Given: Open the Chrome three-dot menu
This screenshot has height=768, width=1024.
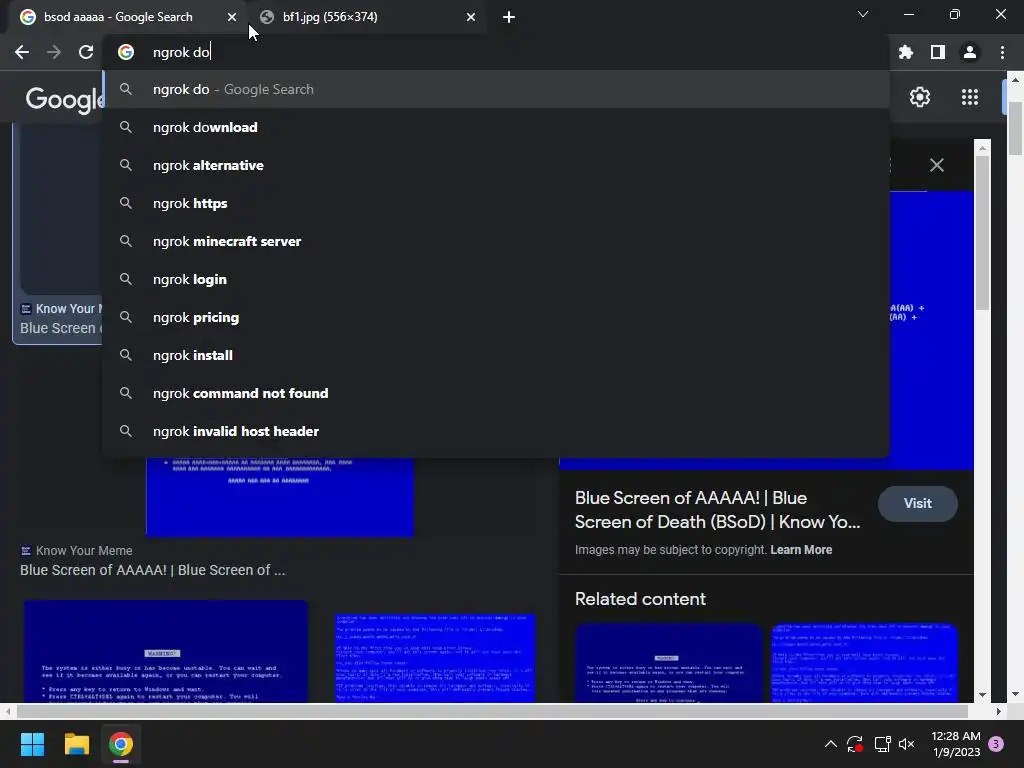Looking at the screenshot, I should coord(1002,52).
